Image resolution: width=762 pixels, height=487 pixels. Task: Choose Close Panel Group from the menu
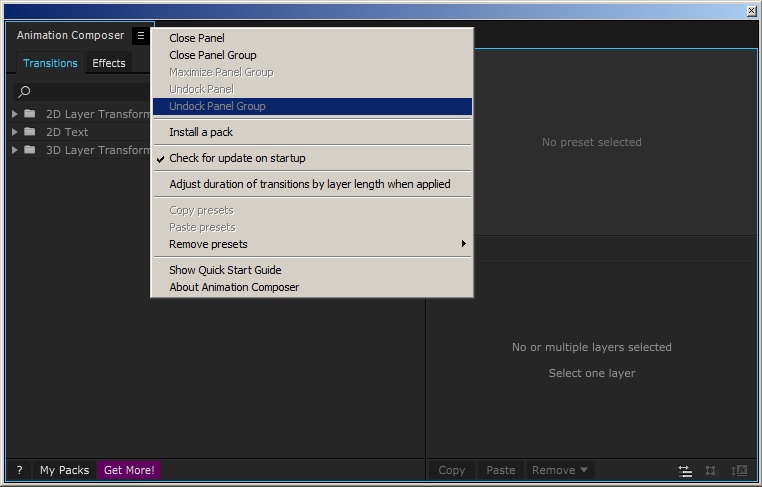[312, 55]
